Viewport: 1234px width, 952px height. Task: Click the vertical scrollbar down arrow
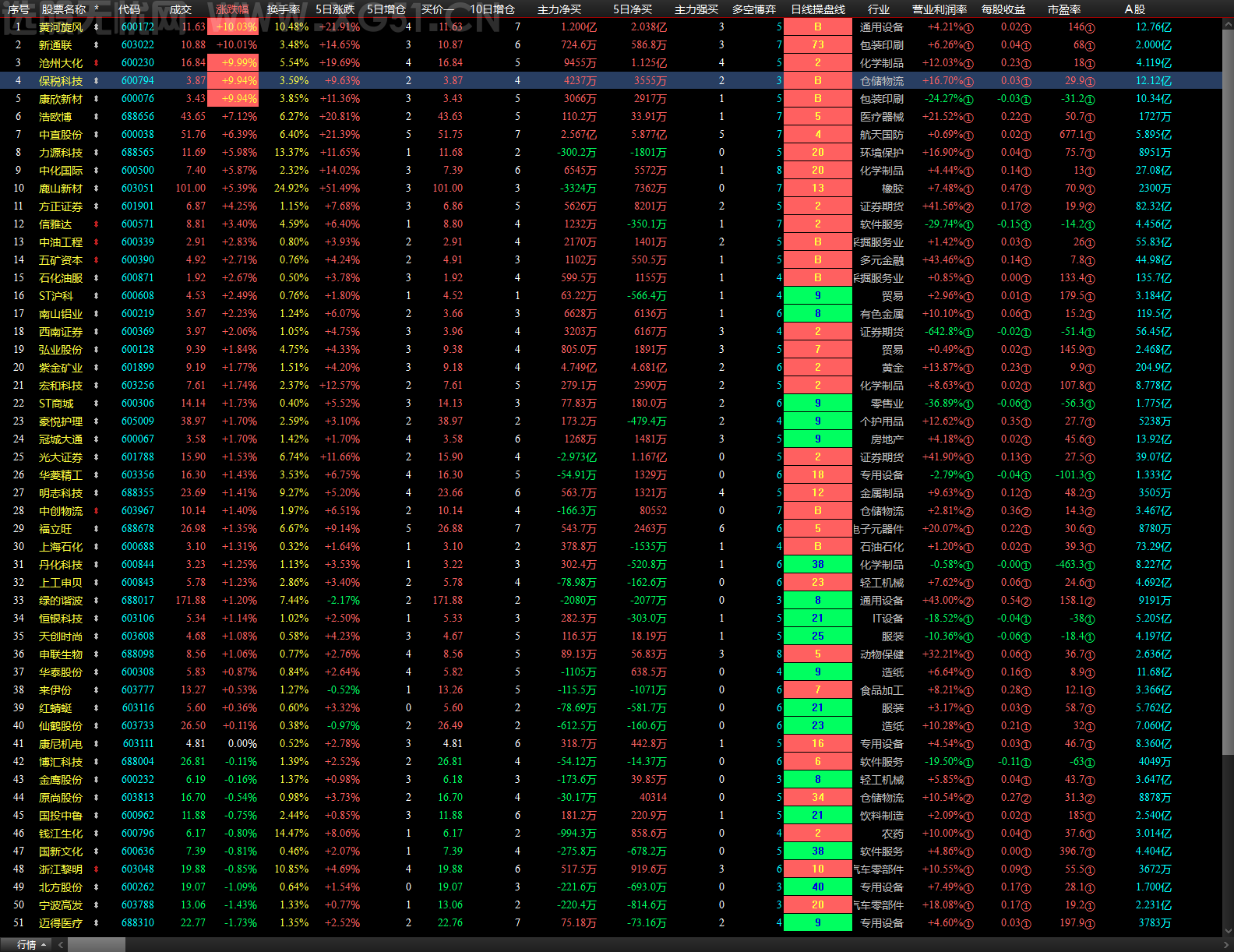[1228, 930]
